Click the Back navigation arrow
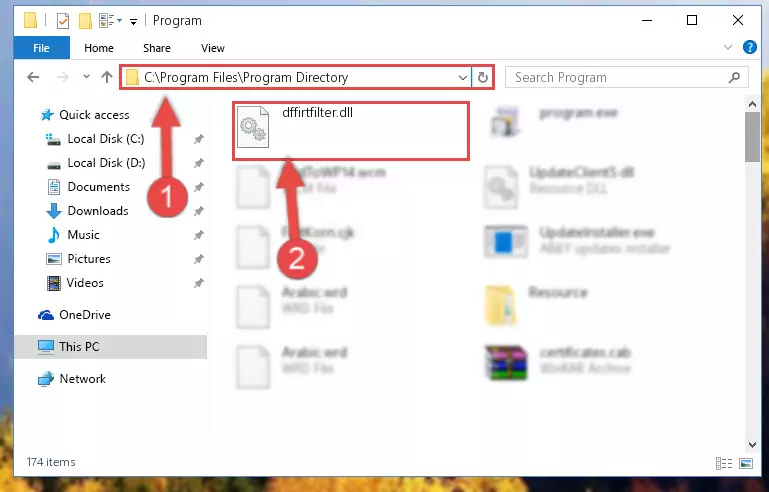The width and height of the screenshot is (769, 492). pyautogui.click(x=33, y=77)
